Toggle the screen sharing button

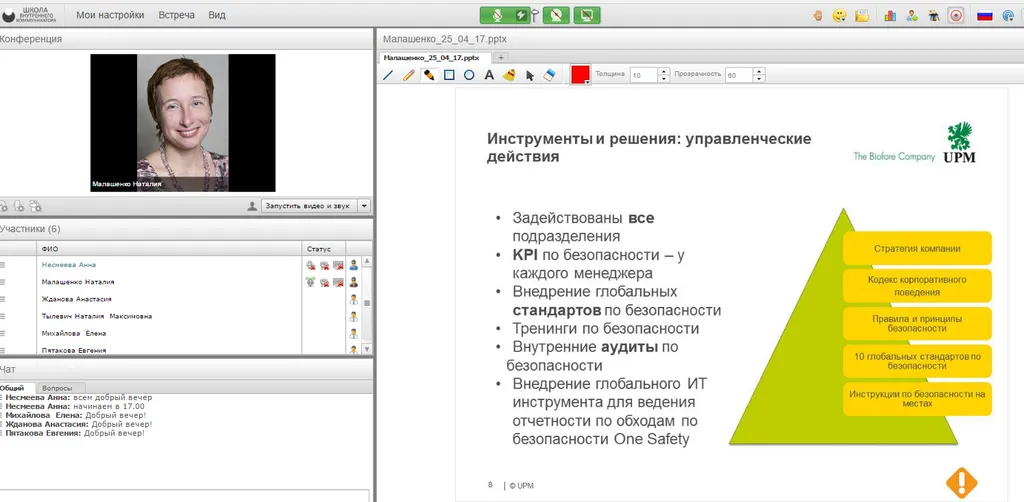click(x=587, y=15)
